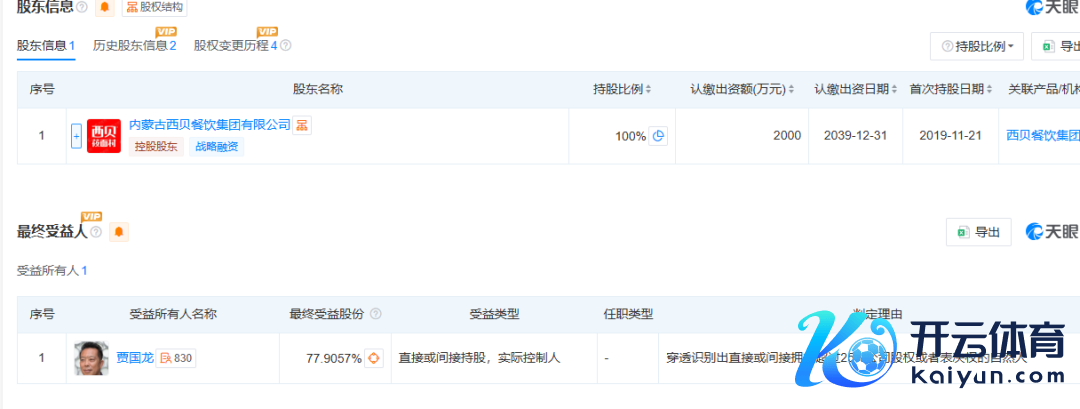This screenshot has height=409, width=1080.
Task: Switch to the 历史股东信息 tab
Action: click(134, 46)
